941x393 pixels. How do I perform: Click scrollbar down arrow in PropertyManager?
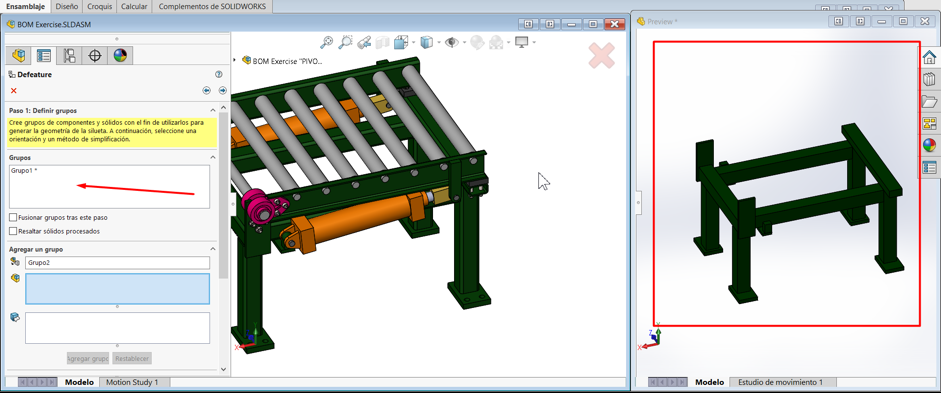point(224,370)
